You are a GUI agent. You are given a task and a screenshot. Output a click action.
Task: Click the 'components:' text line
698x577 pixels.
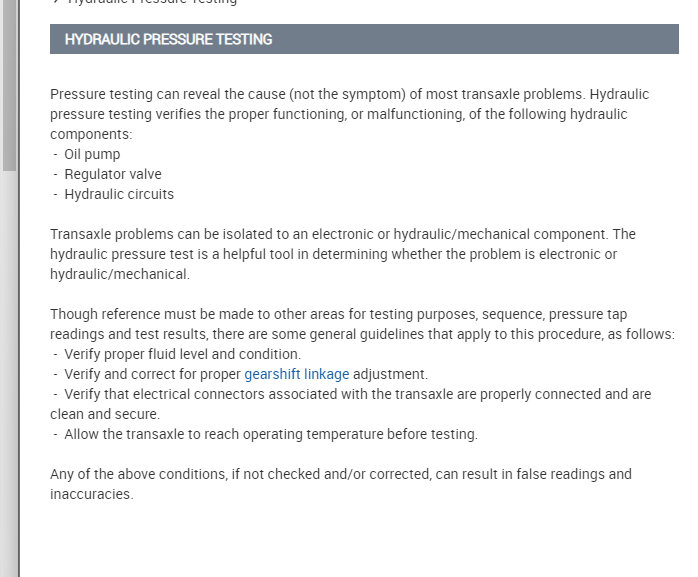coord(90,134)
